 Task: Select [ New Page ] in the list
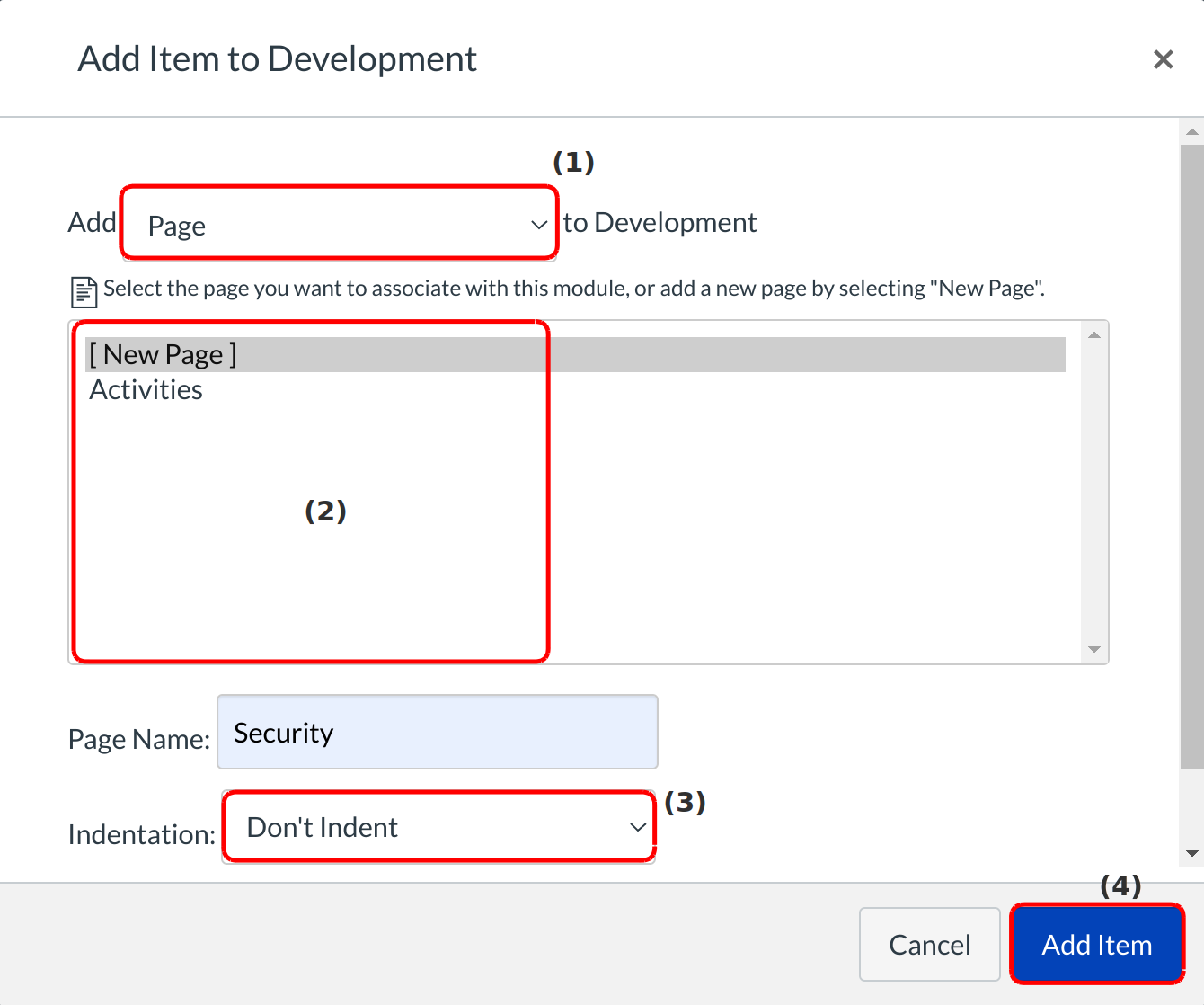pyautogui.click(x=163, y=354)
